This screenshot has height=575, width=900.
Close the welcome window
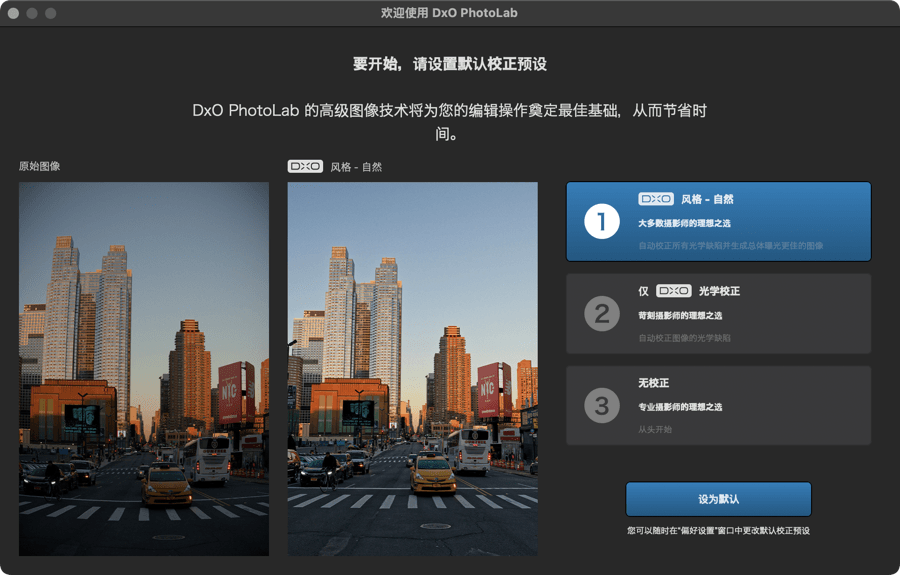point(13,13)
